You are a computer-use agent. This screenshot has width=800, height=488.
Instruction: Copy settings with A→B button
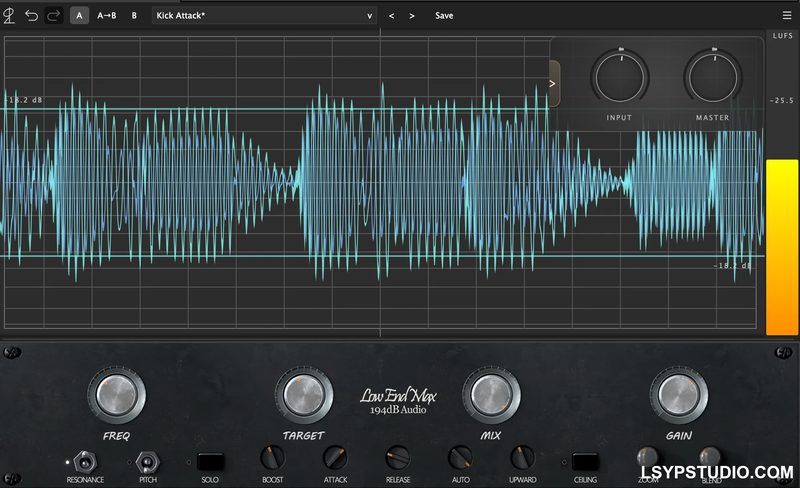pyautogui.click(x=107, y=16)
